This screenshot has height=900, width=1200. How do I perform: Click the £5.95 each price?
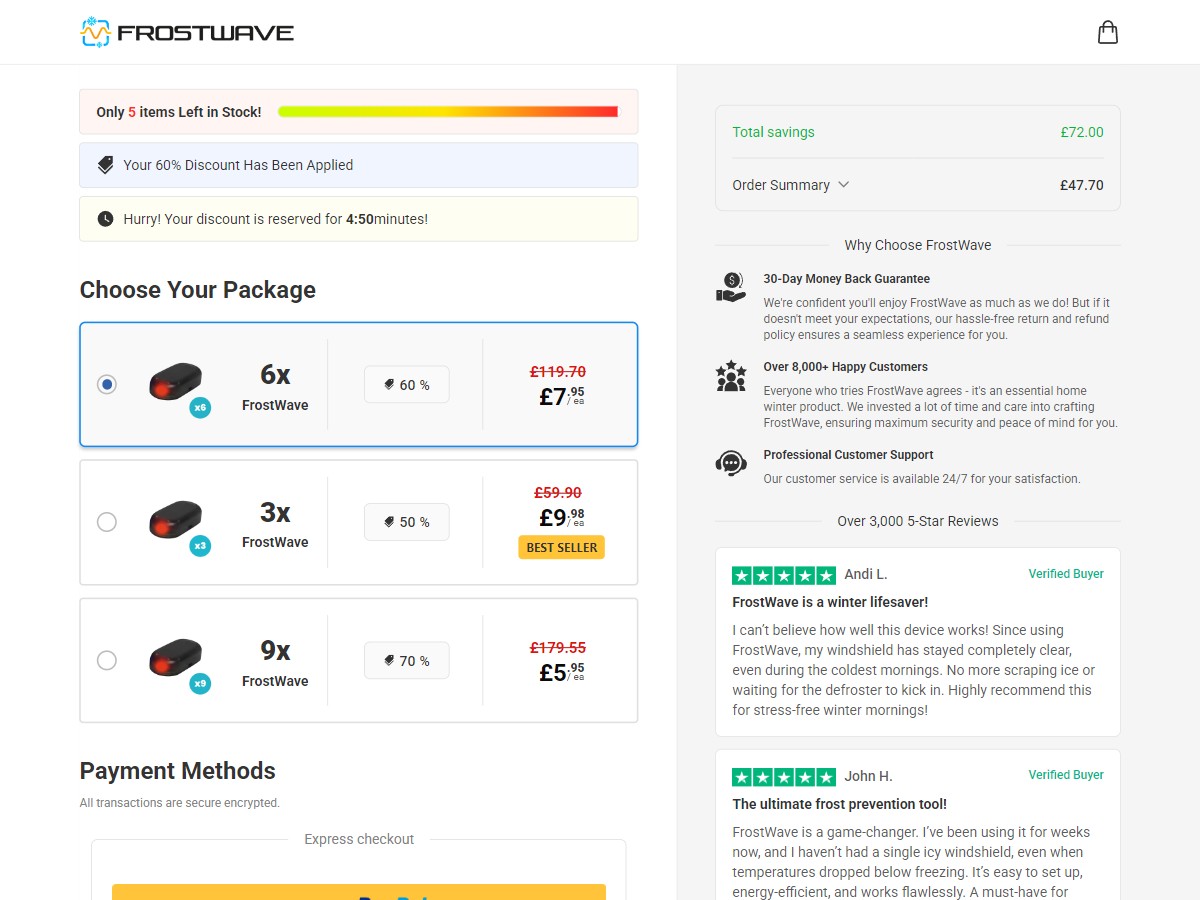562,672
